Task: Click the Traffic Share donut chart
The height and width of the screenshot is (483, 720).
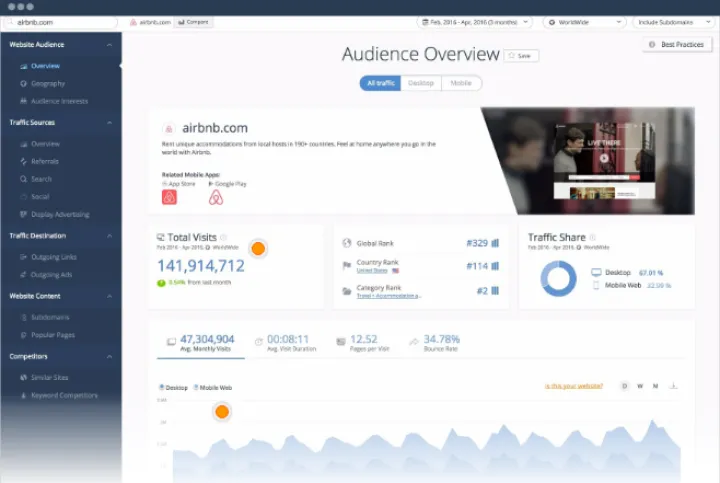Action: pos(558,280)
